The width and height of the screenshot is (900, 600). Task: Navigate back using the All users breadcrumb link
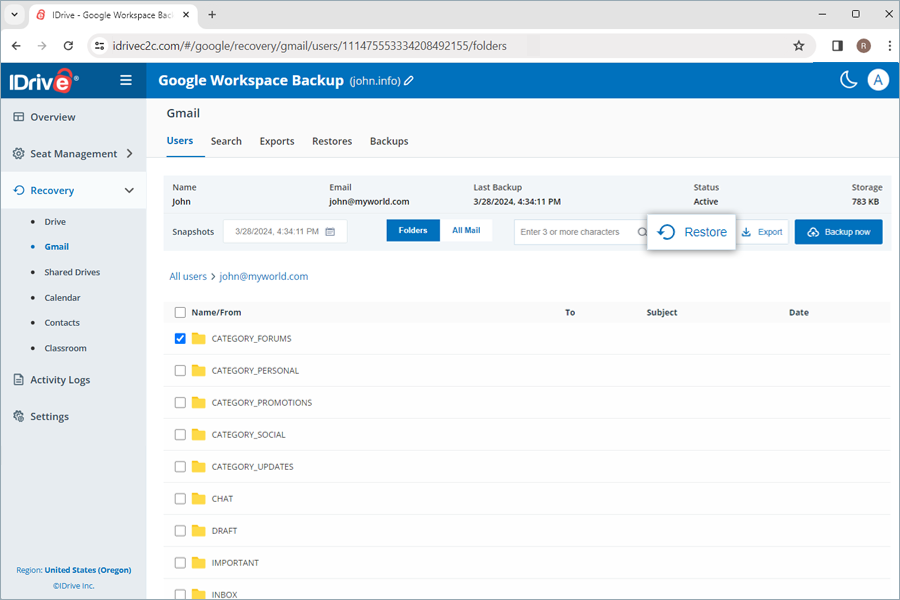click(188, 276)
